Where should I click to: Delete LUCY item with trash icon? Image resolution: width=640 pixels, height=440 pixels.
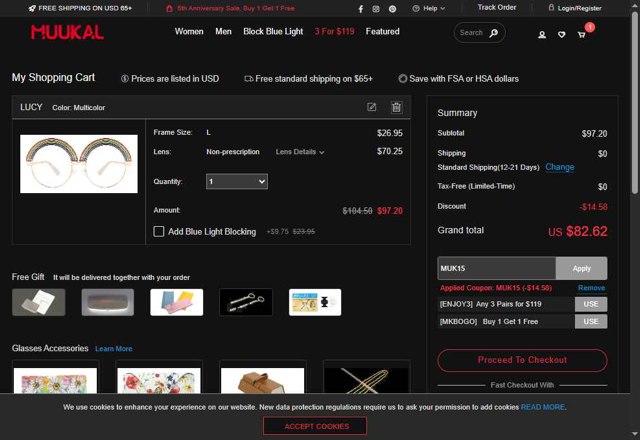click(x=396, y=107)
